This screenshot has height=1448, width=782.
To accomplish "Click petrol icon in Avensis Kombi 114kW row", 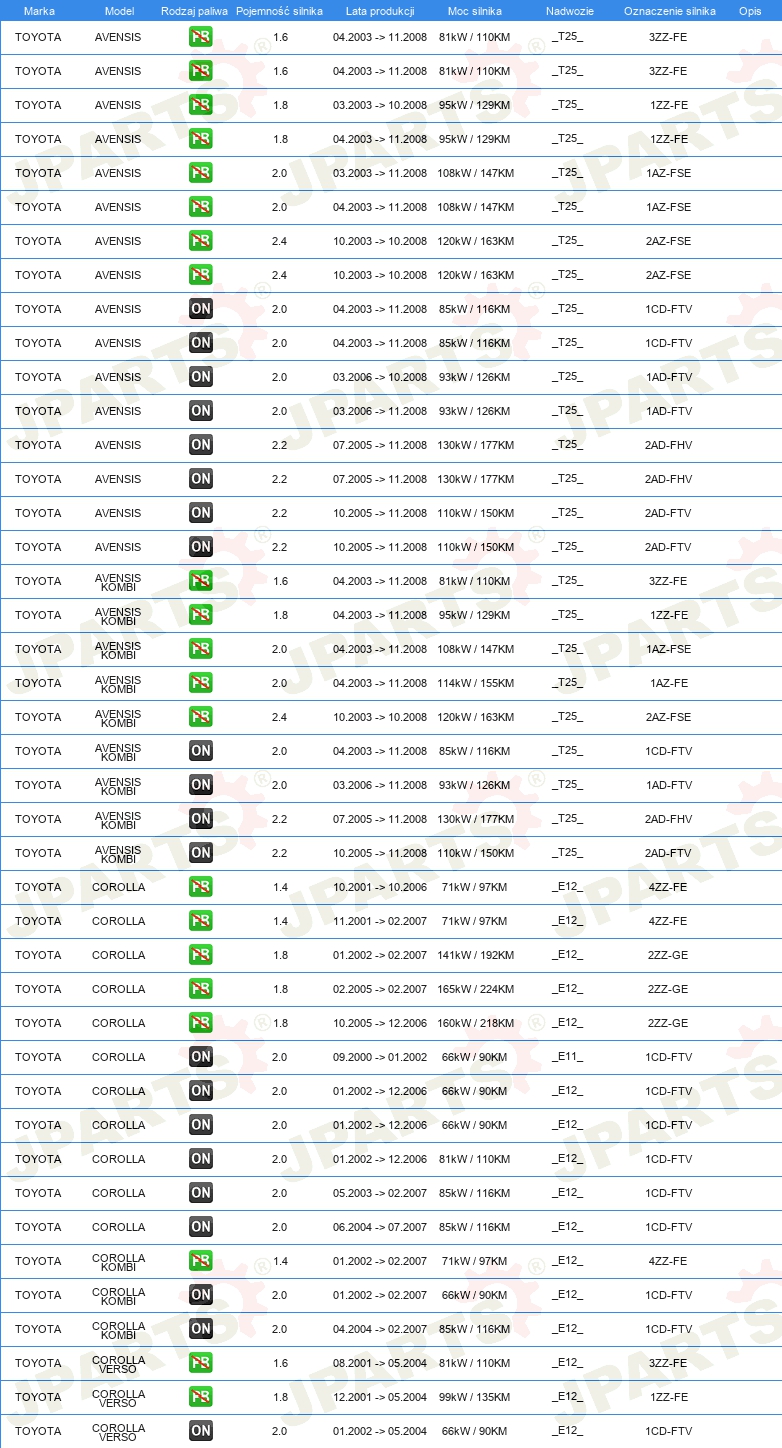I will (x=201, y=683).
